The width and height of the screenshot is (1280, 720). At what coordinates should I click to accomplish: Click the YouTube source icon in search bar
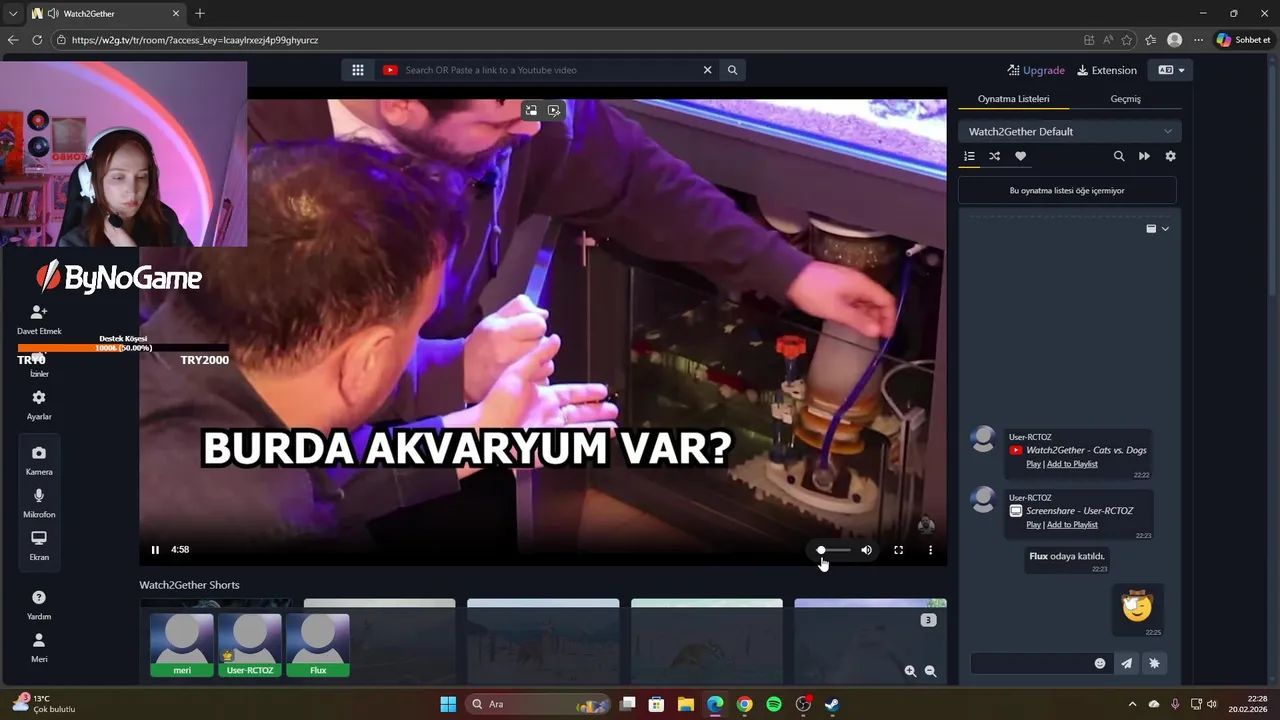tap(390, 70)
